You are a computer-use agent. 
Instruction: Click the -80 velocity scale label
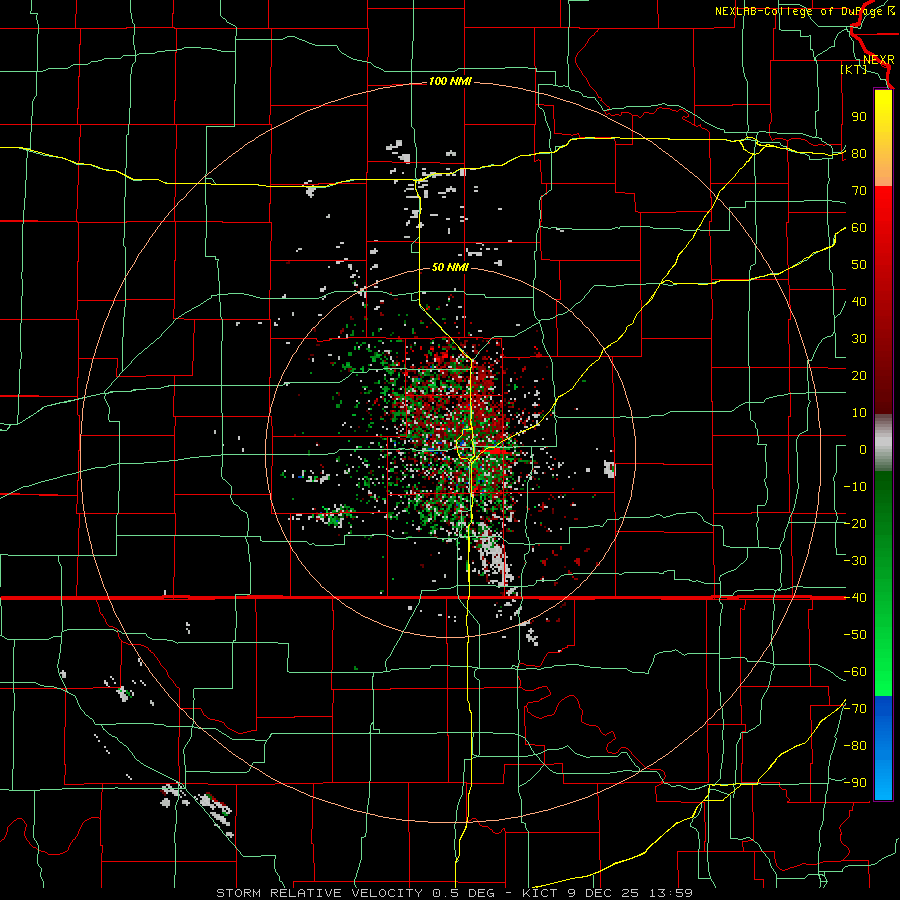pos(855,746)
